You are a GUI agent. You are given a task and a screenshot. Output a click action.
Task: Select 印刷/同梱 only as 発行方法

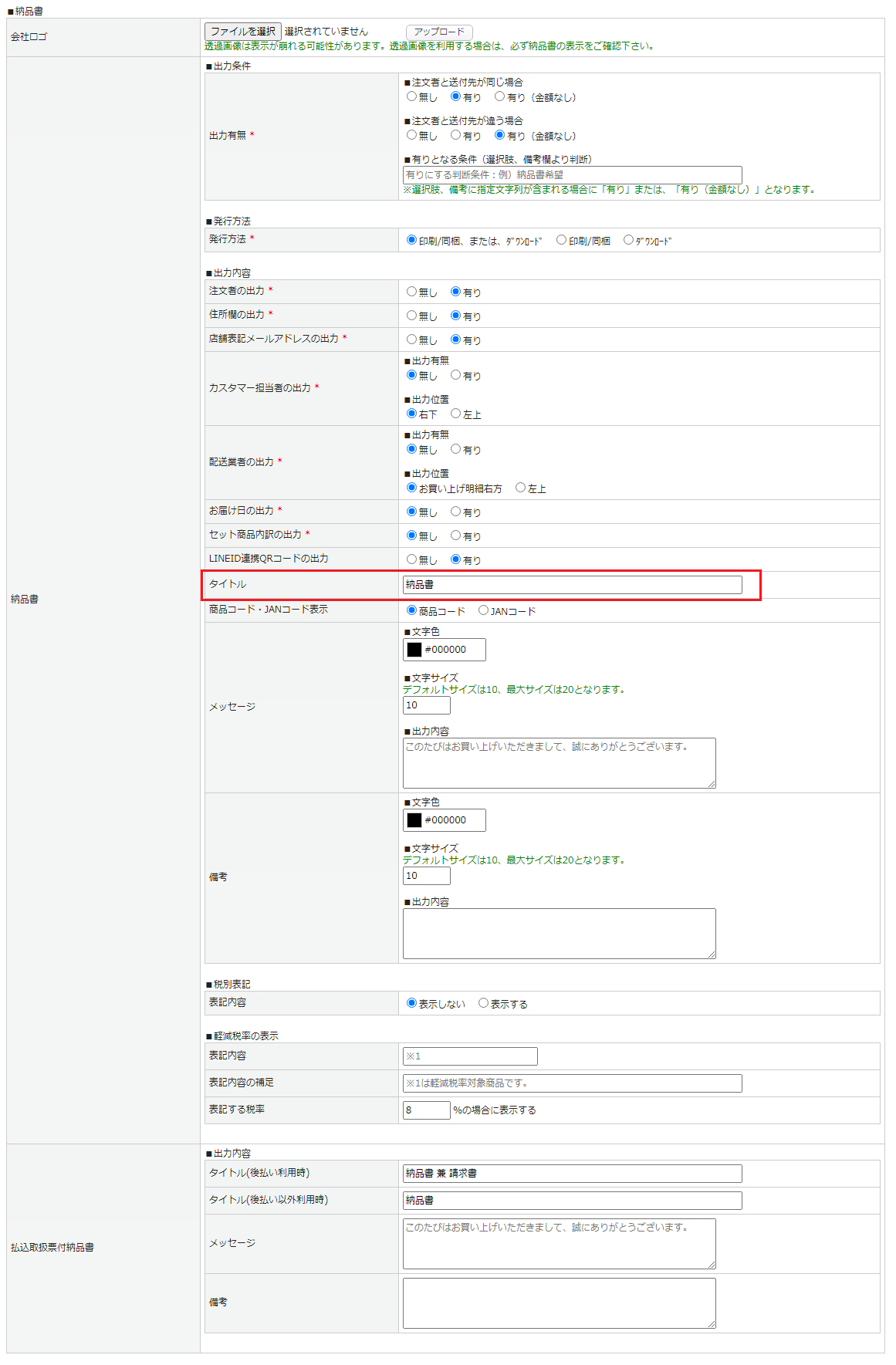[562, 240]
